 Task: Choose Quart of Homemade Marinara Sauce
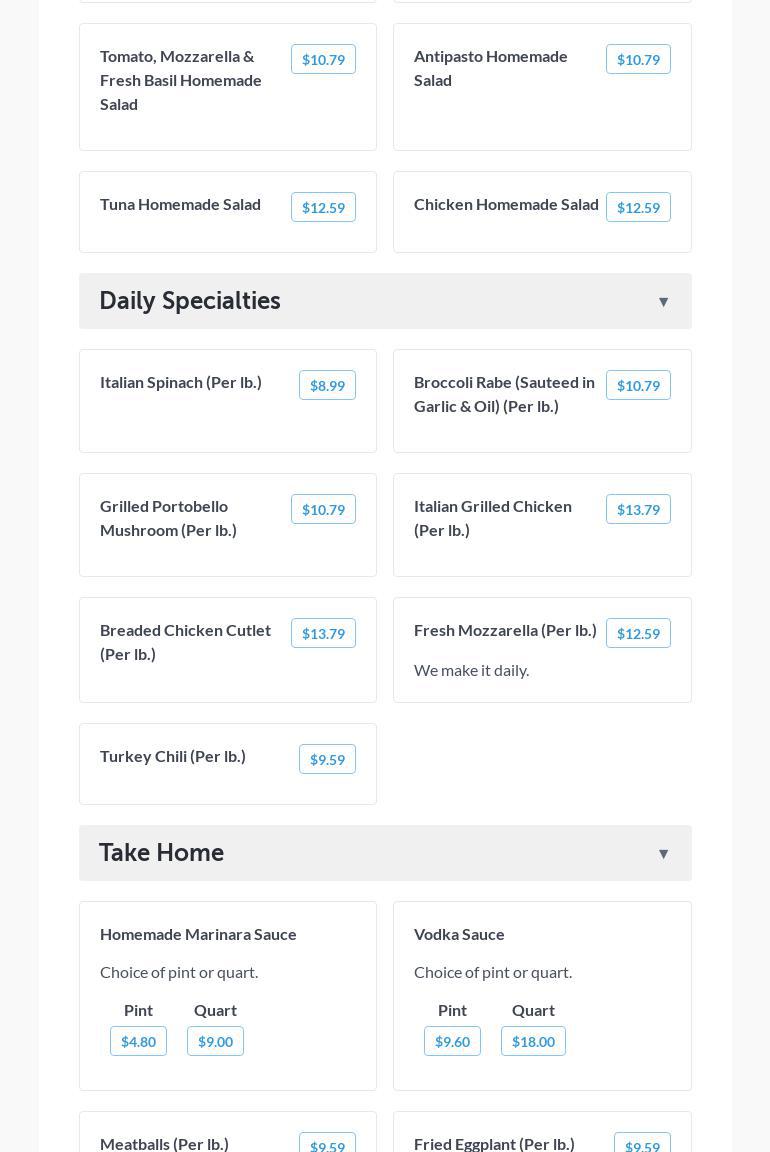tap(215, 1042)
